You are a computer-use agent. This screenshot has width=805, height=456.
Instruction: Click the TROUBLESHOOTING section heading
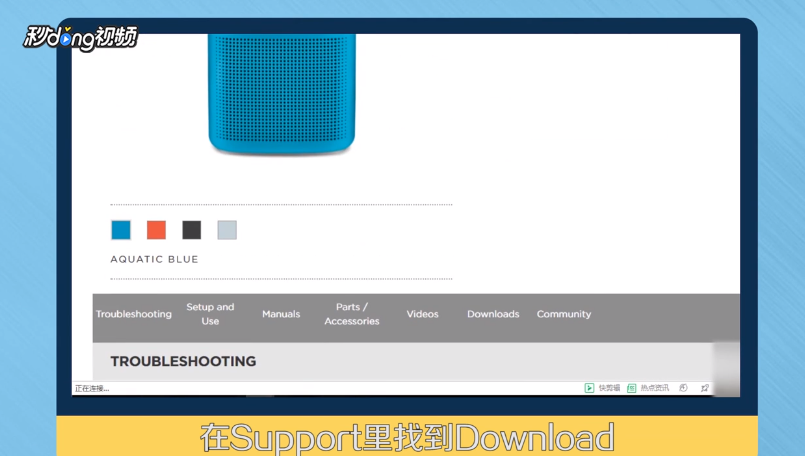(183, 362)
